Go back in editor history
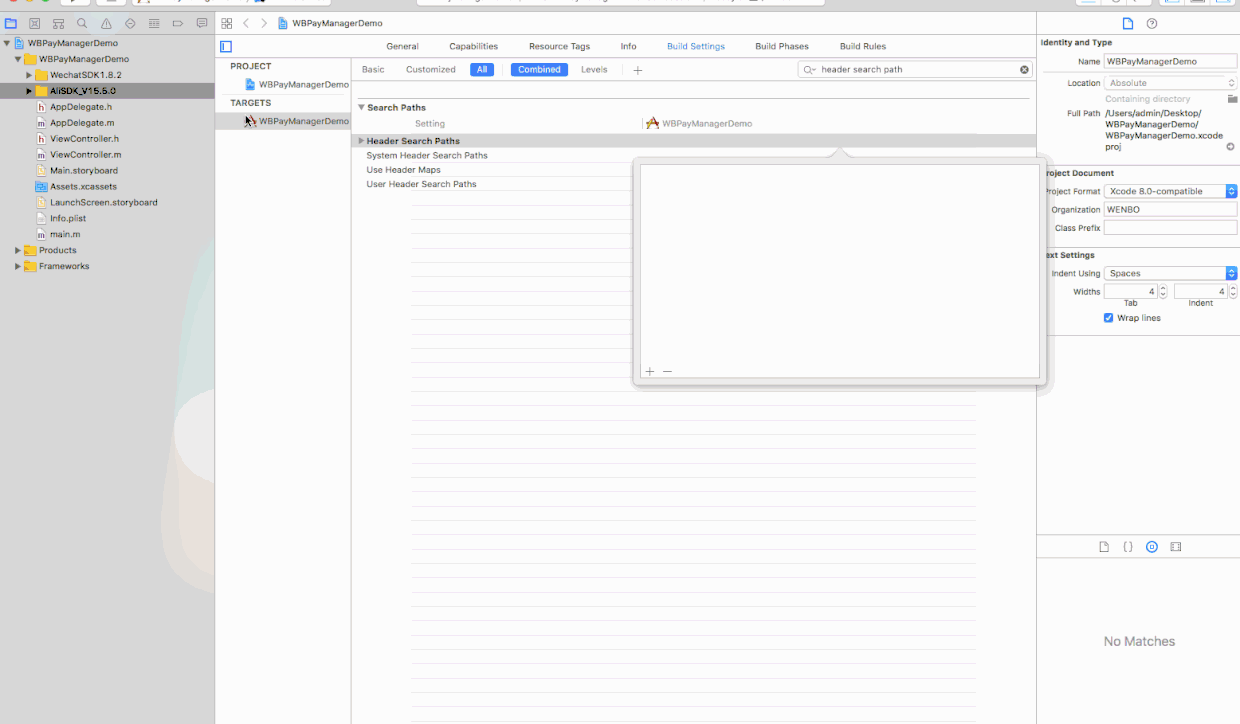 (x=246, y=22)
